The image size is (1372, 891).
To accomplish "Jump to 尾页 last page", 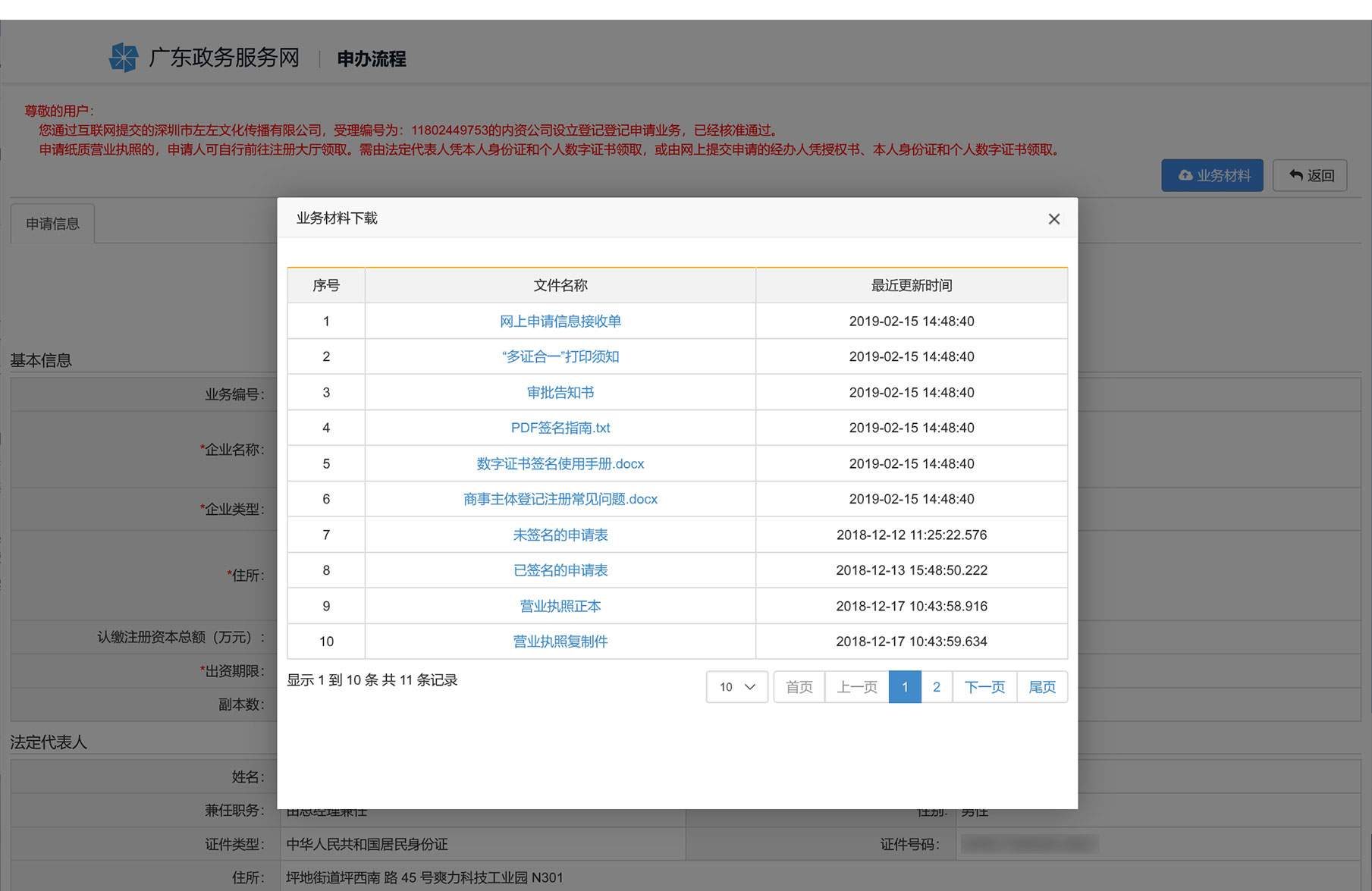I will [x=1042, y=687].
